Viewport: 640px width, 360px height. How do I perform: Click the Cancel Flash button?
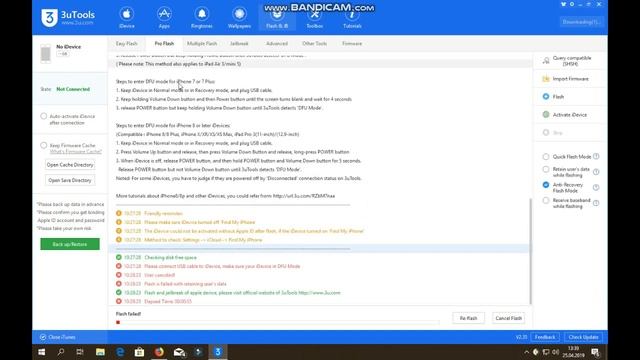click(x=508, y=318)
